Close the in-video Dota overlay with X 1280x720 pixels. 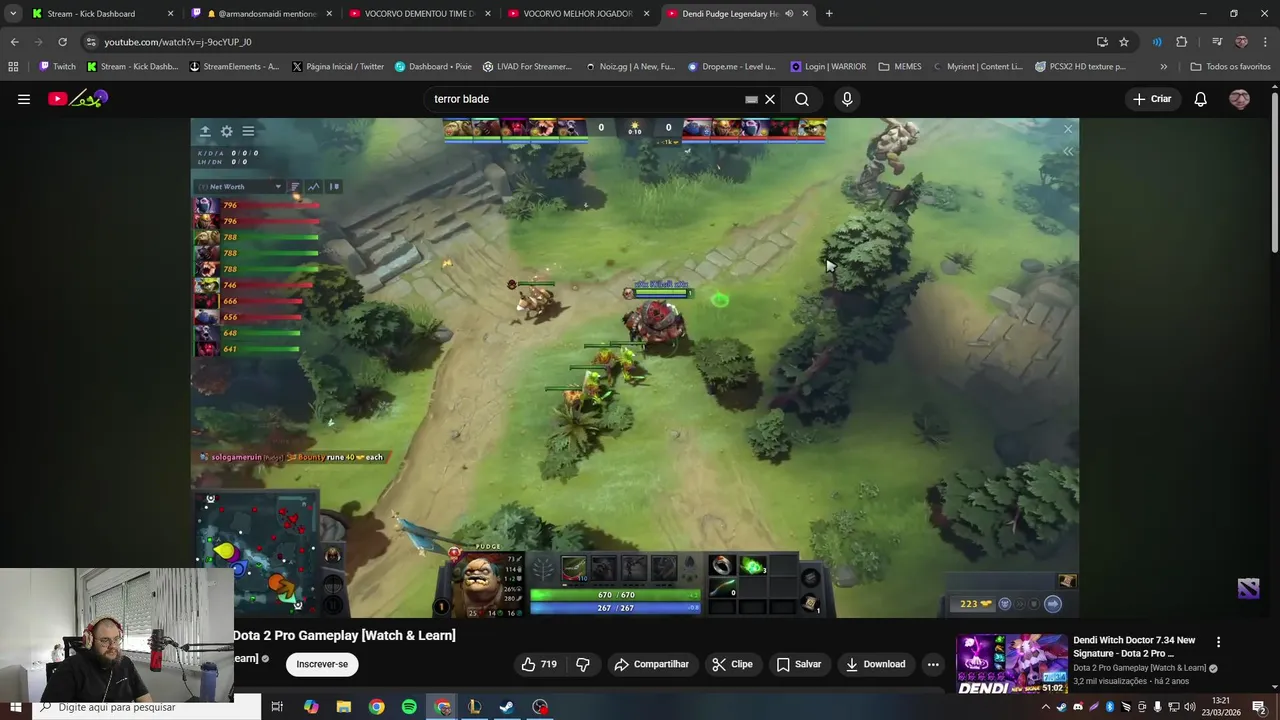click(1068, 129)
